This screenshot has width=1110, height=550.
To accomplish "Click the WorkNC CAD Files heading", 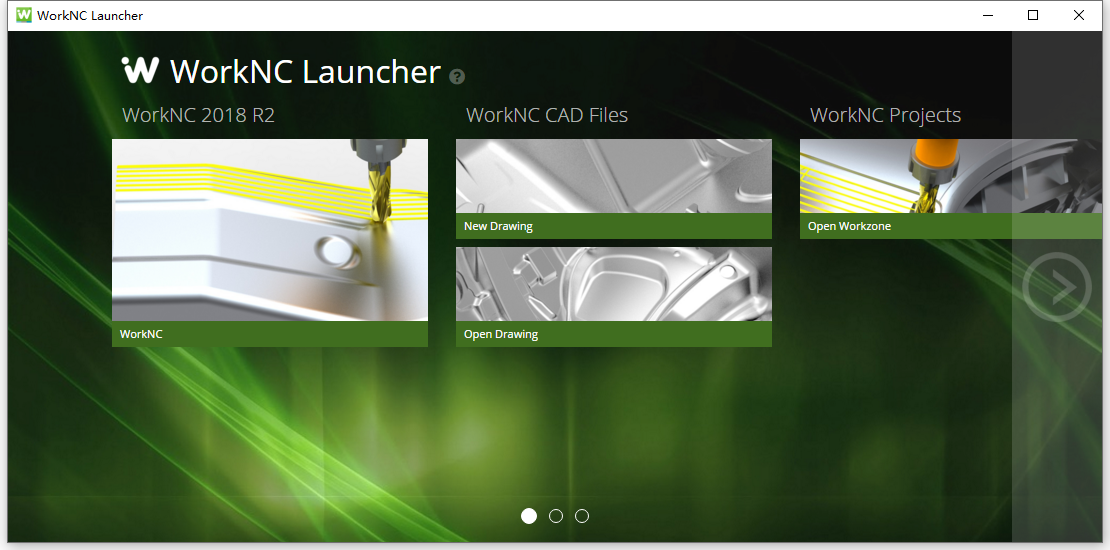I will (547, 115).
